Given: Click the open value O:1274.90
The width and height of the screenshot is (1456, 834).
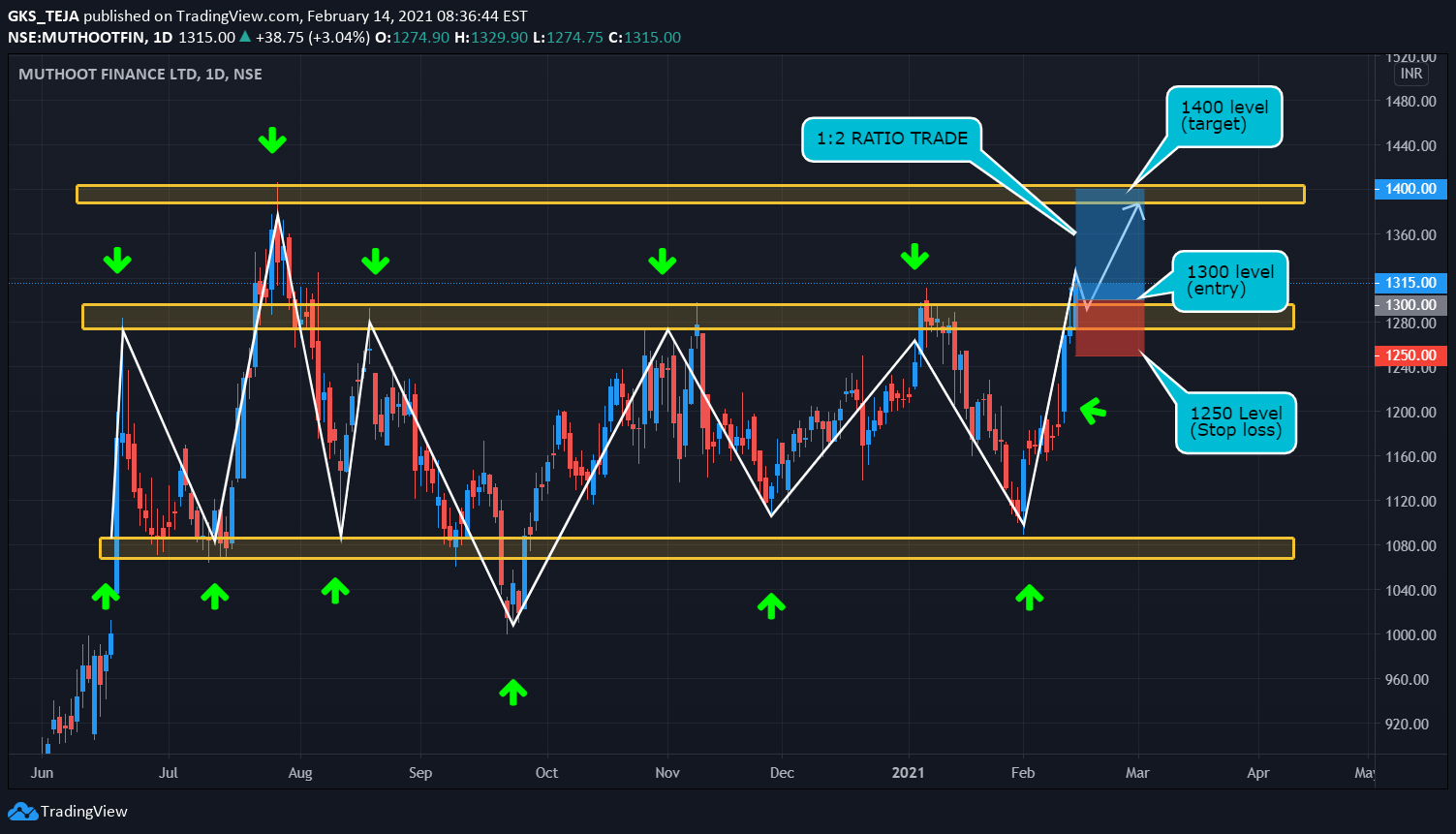Looking at the screenshot, I should tap(411, 38).
